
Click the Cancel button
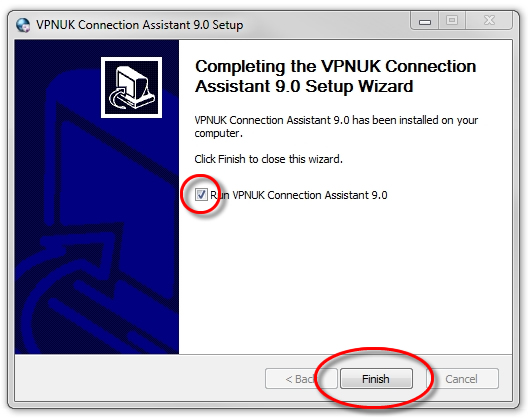coord(462,378)
